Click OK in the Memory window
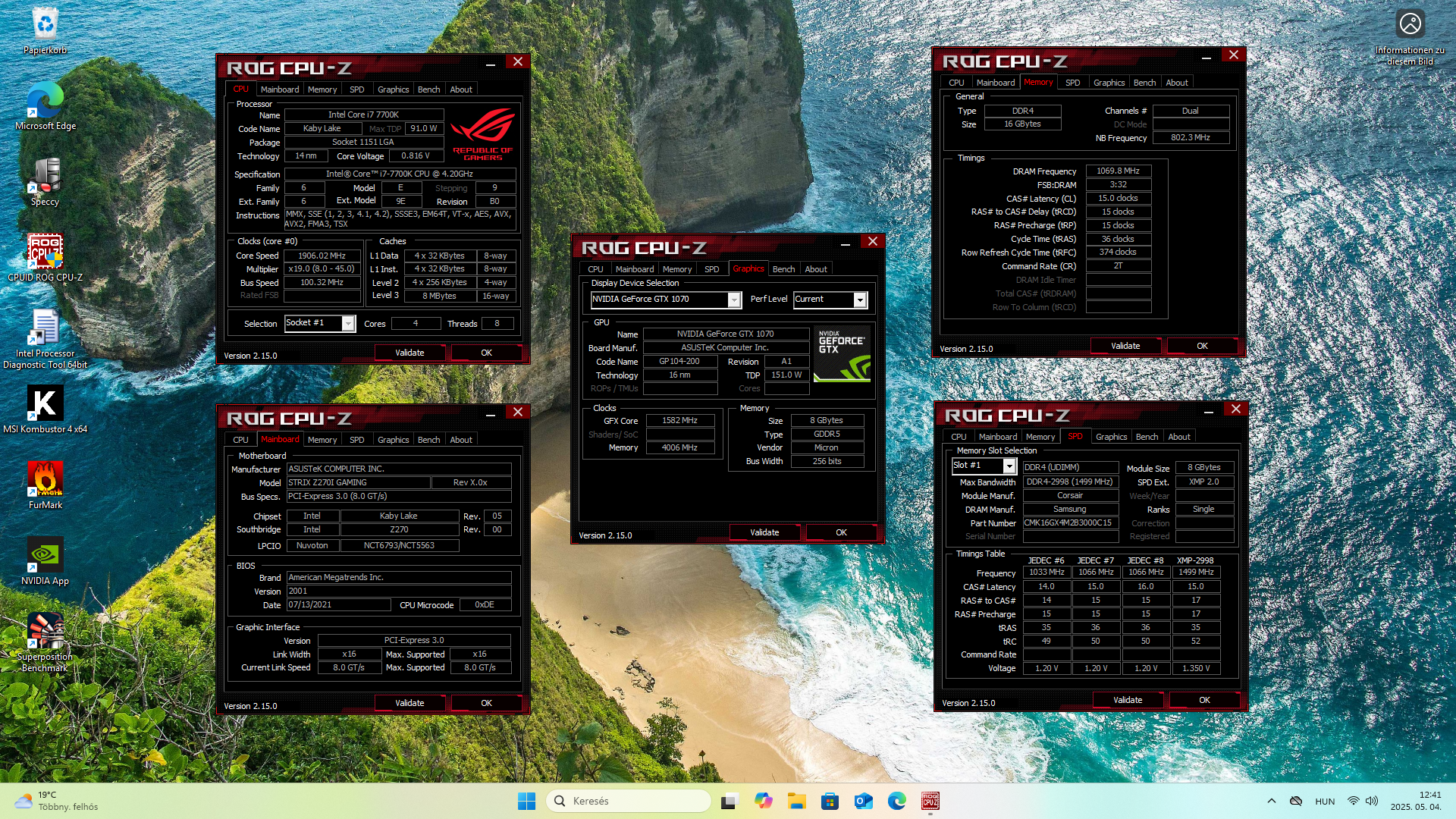 pyautogui.click(x=1202, y=346)
